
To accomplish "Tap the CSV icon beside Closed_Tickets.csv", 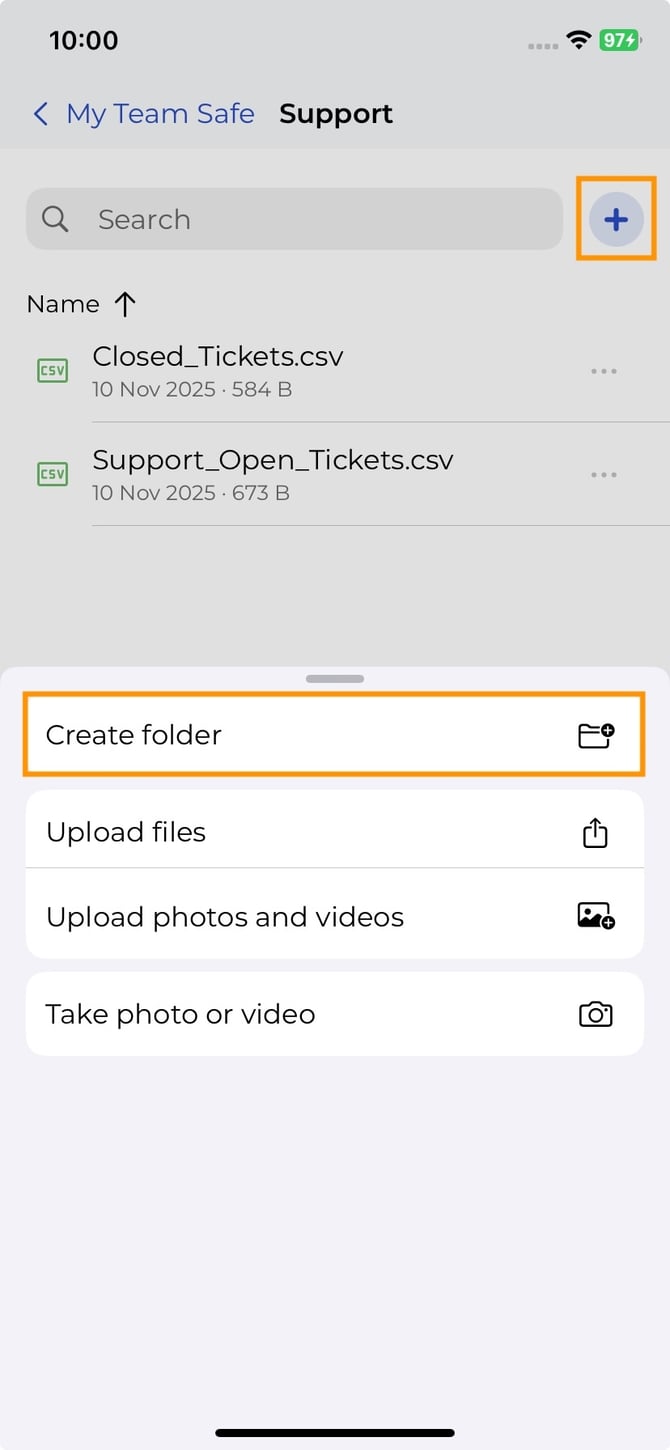I will tap(52, 371).
